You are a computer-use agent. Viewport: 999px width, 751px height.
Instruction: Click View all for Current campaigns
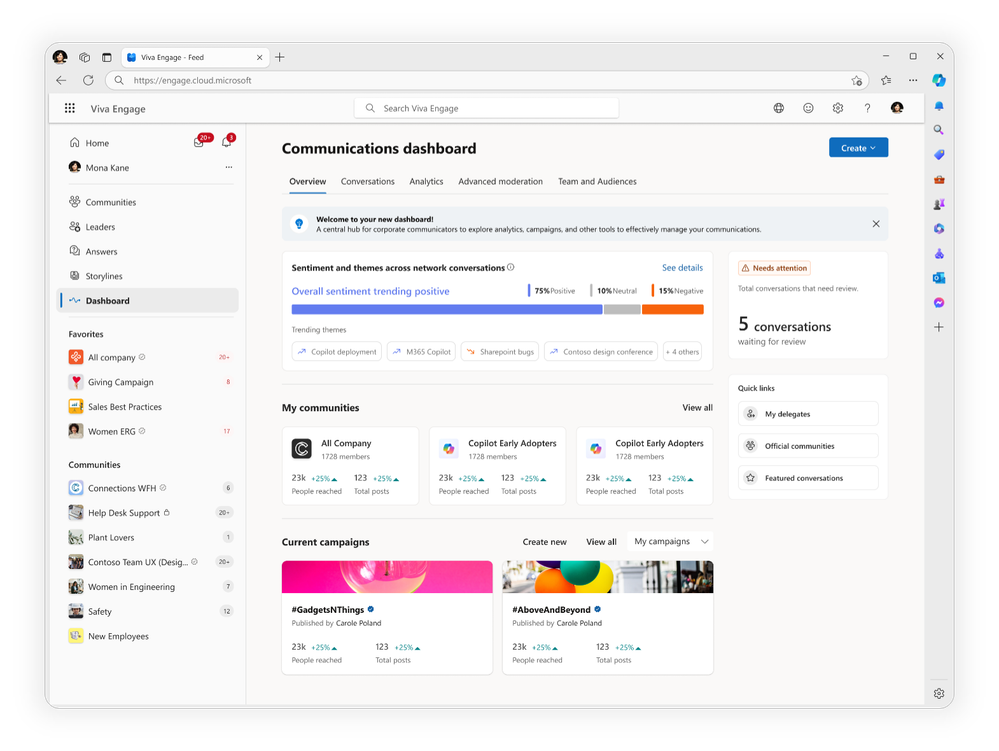(601, 542)
